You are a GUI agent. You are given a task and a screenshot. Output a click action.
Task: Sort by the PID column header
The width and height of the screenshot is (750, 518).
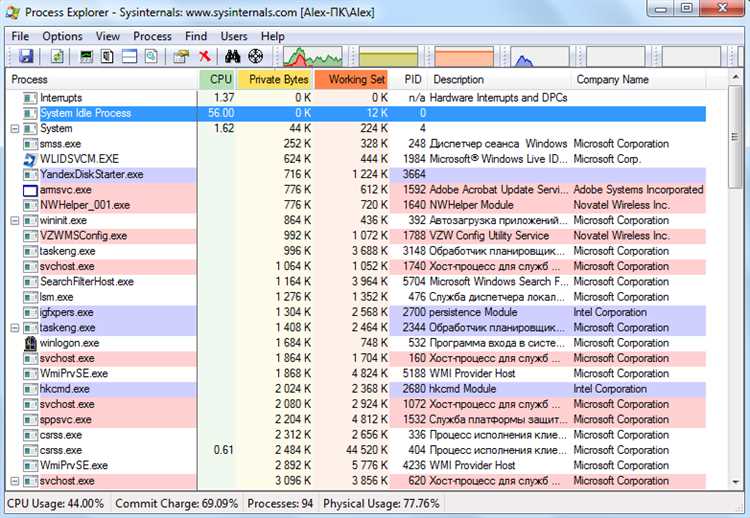click(408, 79)
